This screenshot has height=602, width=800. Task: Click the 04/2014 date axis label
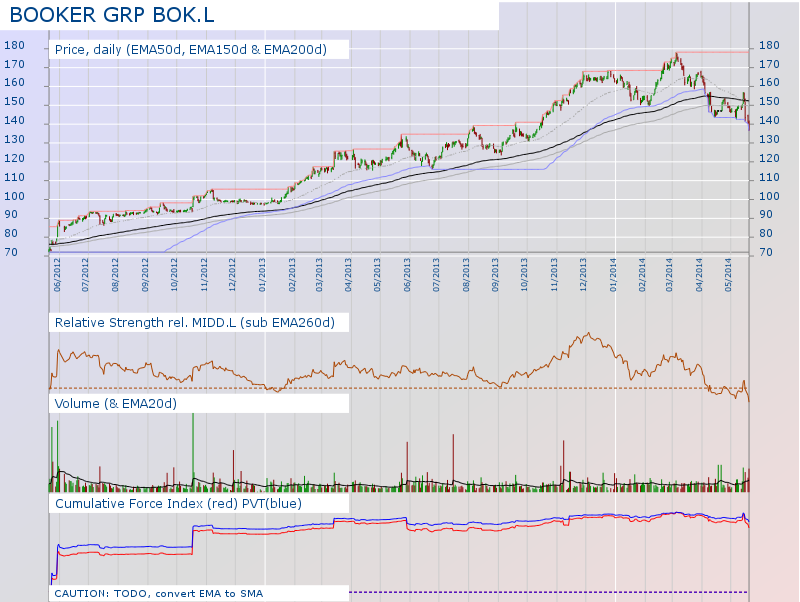[x=699, y=275]
